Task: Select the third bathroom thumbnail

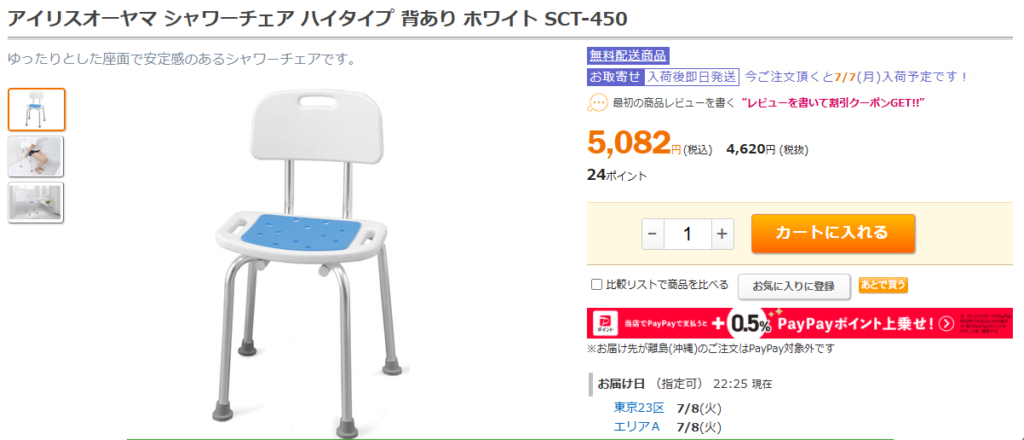Action: 36,202
